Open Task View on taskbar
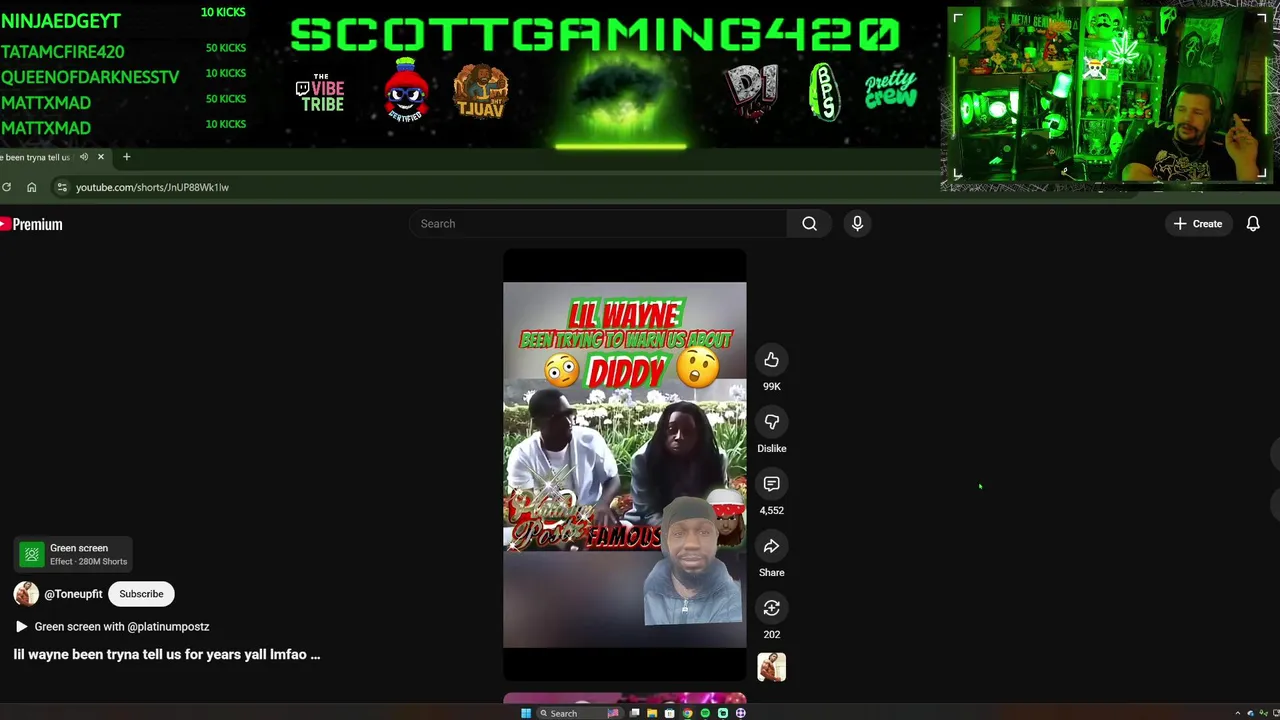 click(634, 713)
